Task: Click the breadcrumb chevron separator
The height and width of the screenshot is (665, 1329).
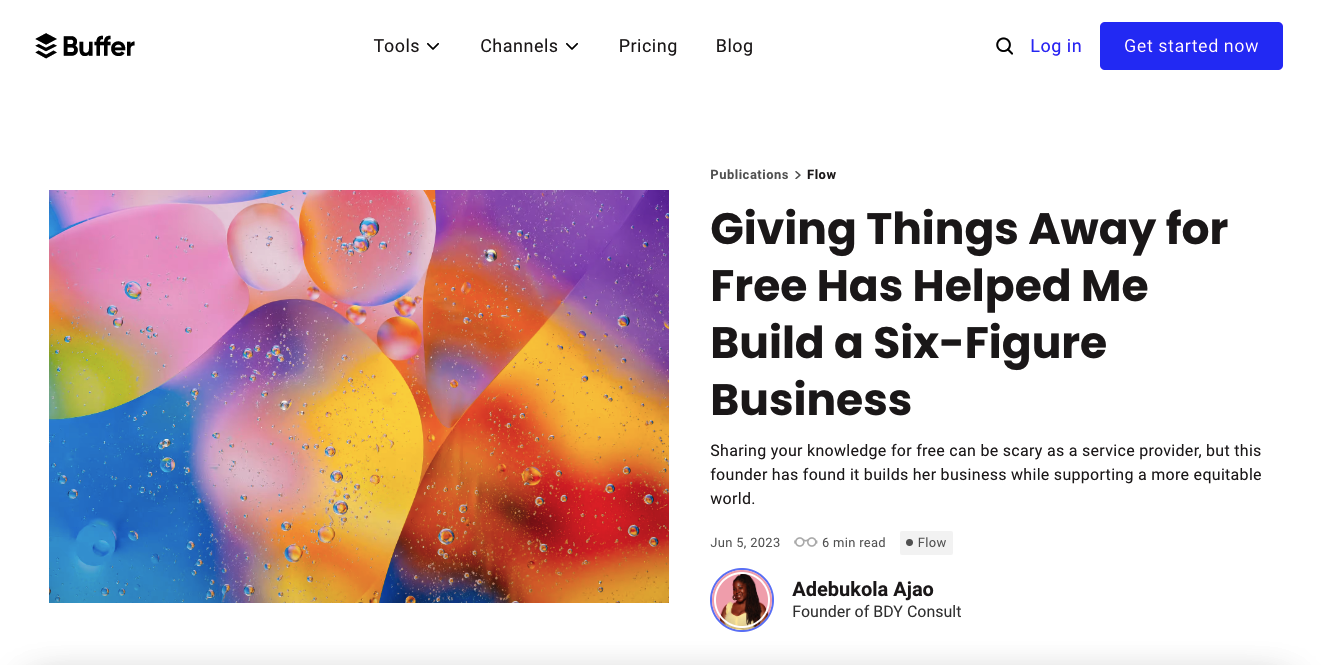Action: point(798,175)
